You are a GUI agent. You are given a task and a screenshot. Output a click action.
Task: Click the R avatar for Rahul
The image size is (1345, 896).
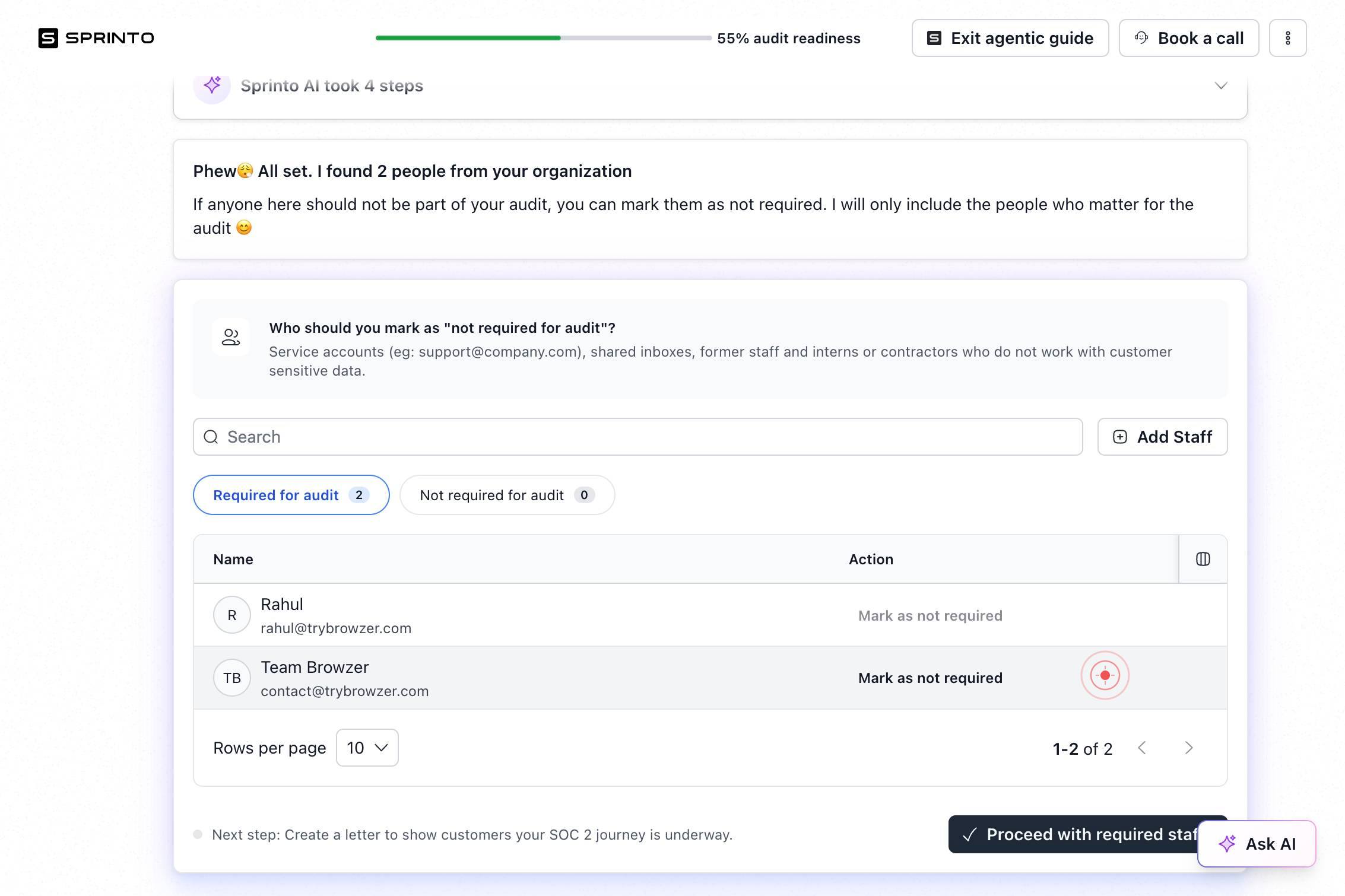tap(231, 615)
